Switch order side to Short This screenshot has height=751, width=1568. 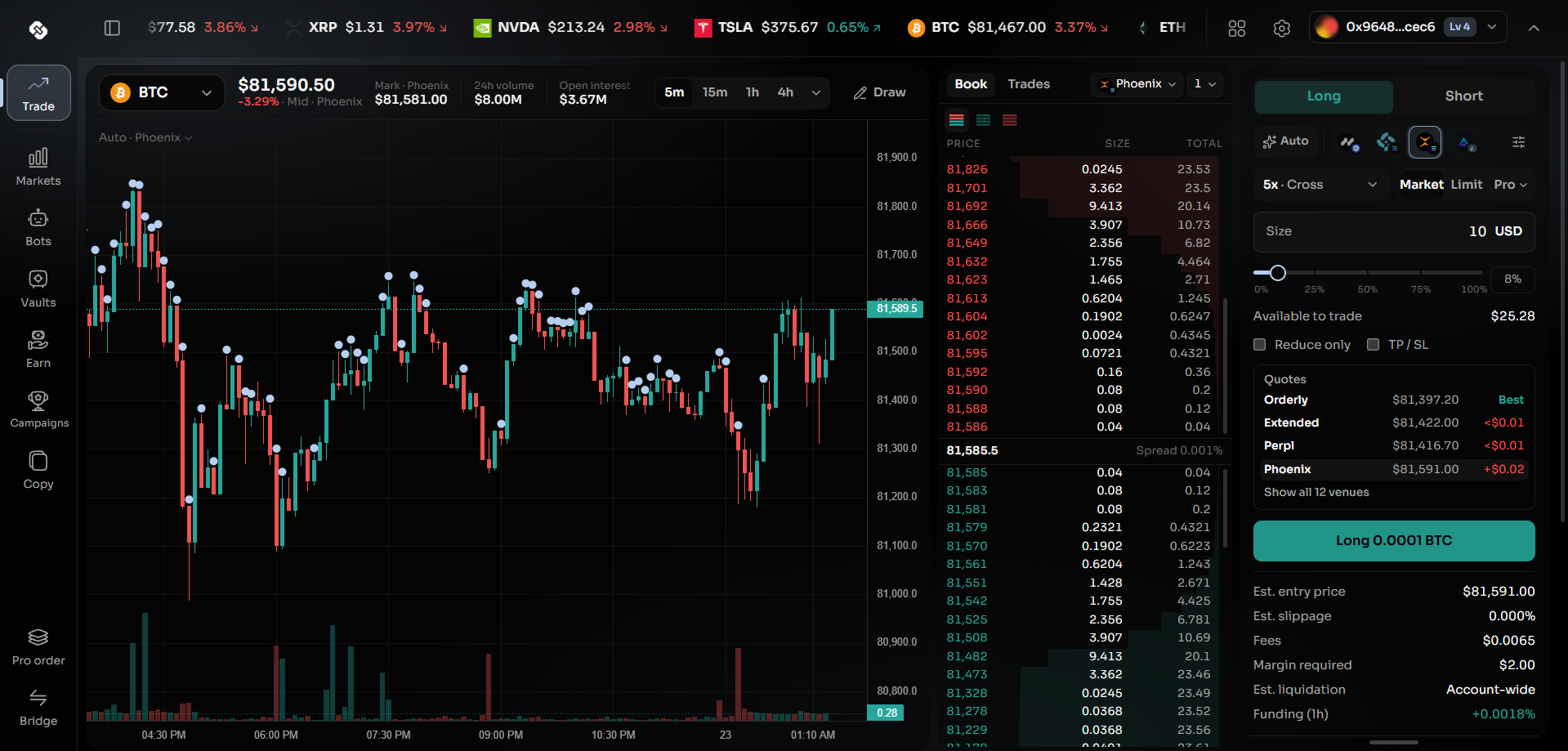coord(1463,96)
